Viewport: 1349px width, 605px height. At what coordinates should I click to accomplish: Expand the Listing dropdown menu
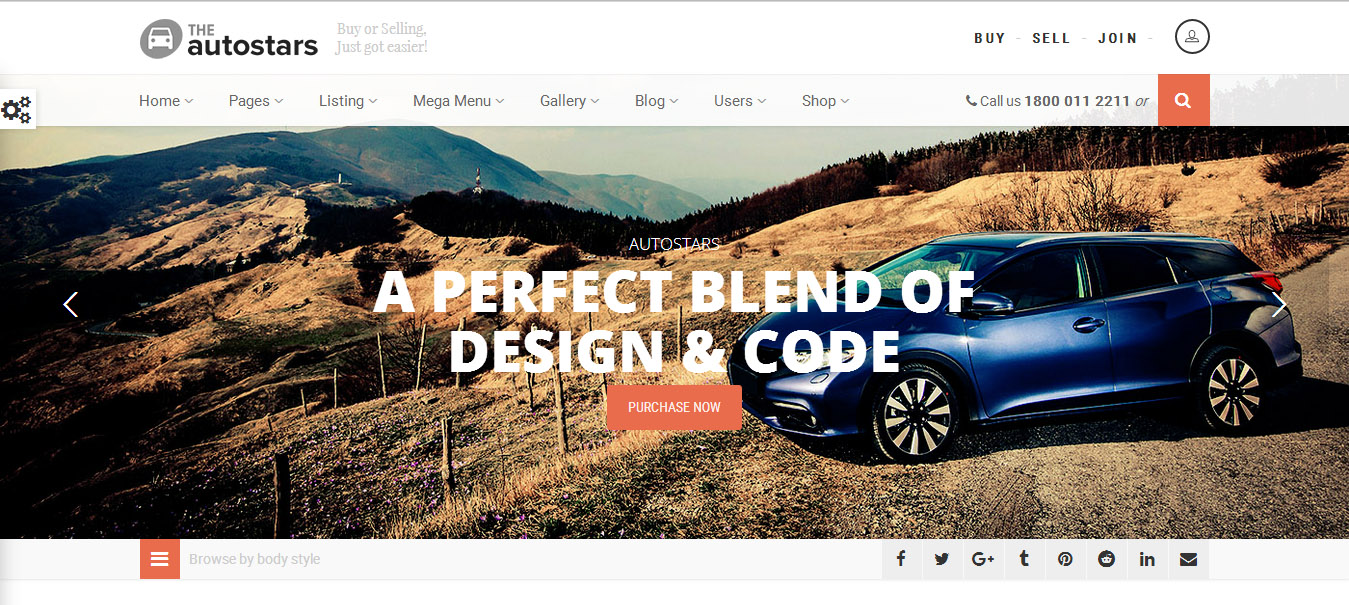[x=348, y=100]
